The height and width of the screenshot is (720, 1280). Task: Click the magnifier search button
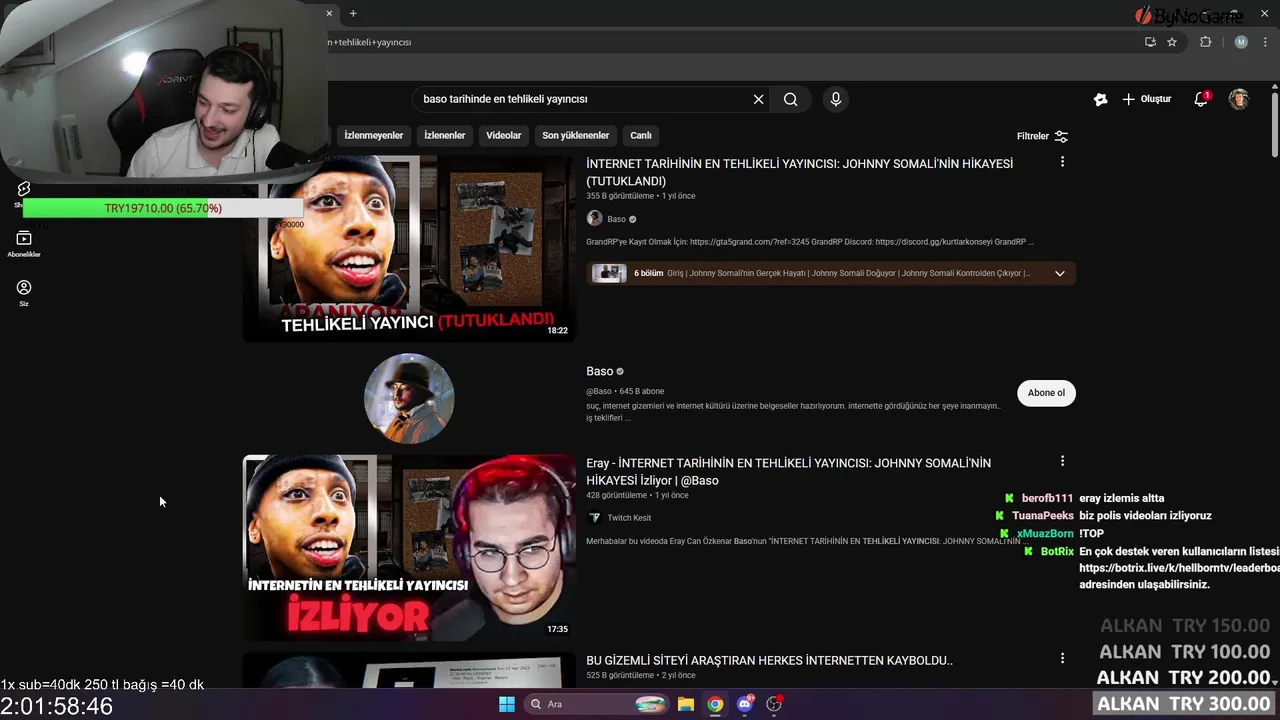point(790,99)
